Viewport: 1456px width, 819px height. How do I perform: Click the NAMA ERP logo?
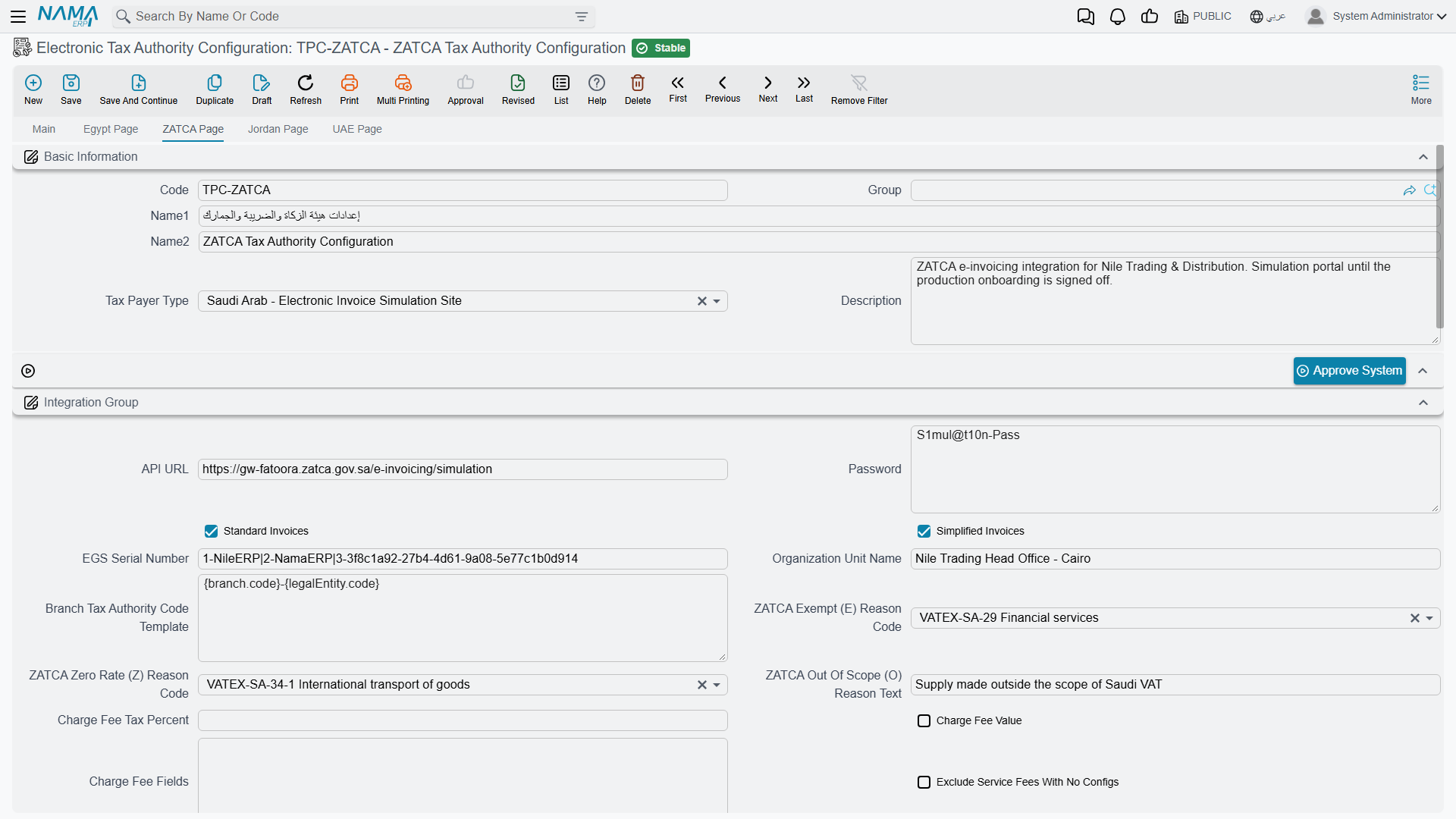[x=68, y=16]
